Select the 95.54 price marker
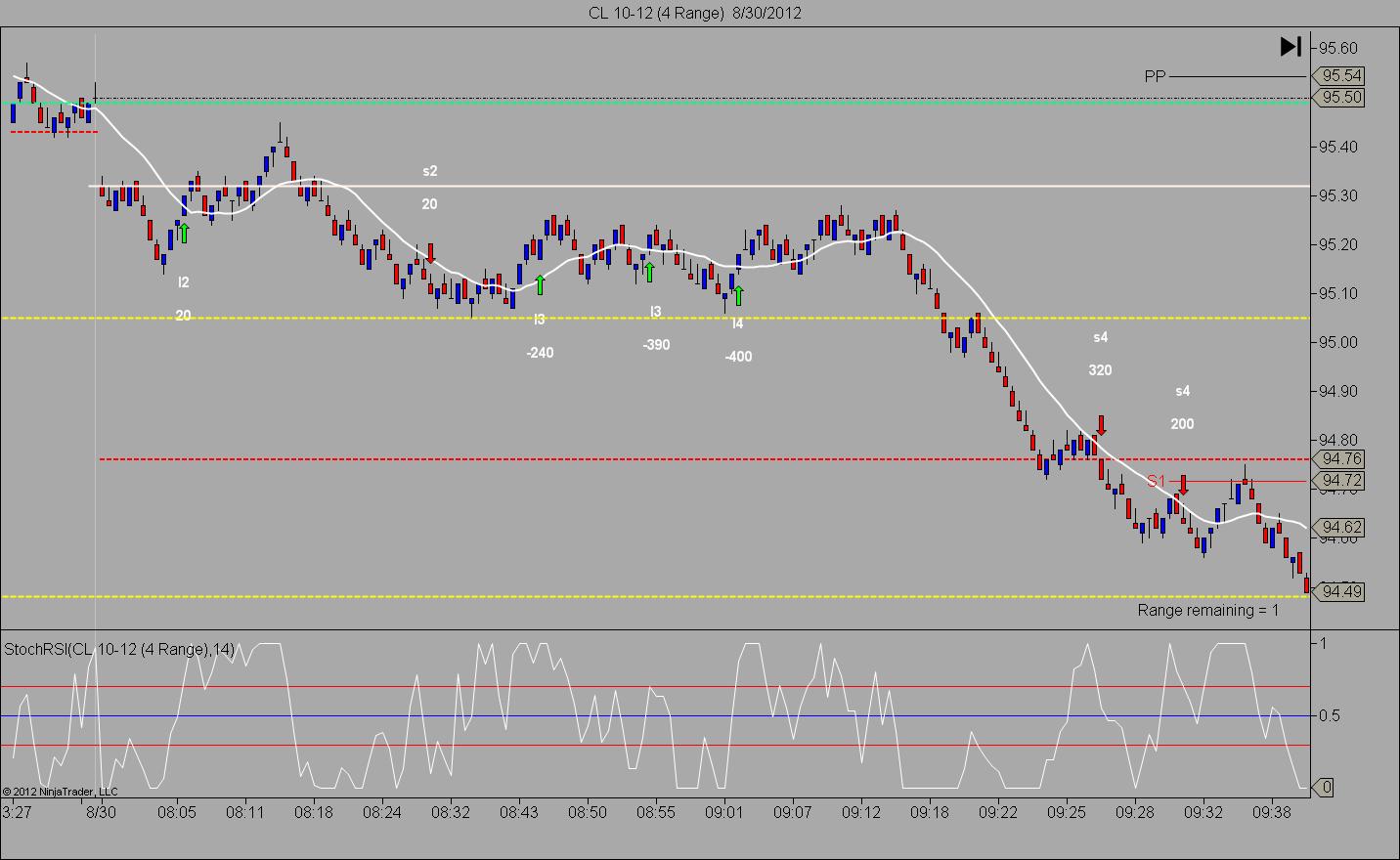The height and width of the screenshot is (860, 1400). coord(1340,75)
